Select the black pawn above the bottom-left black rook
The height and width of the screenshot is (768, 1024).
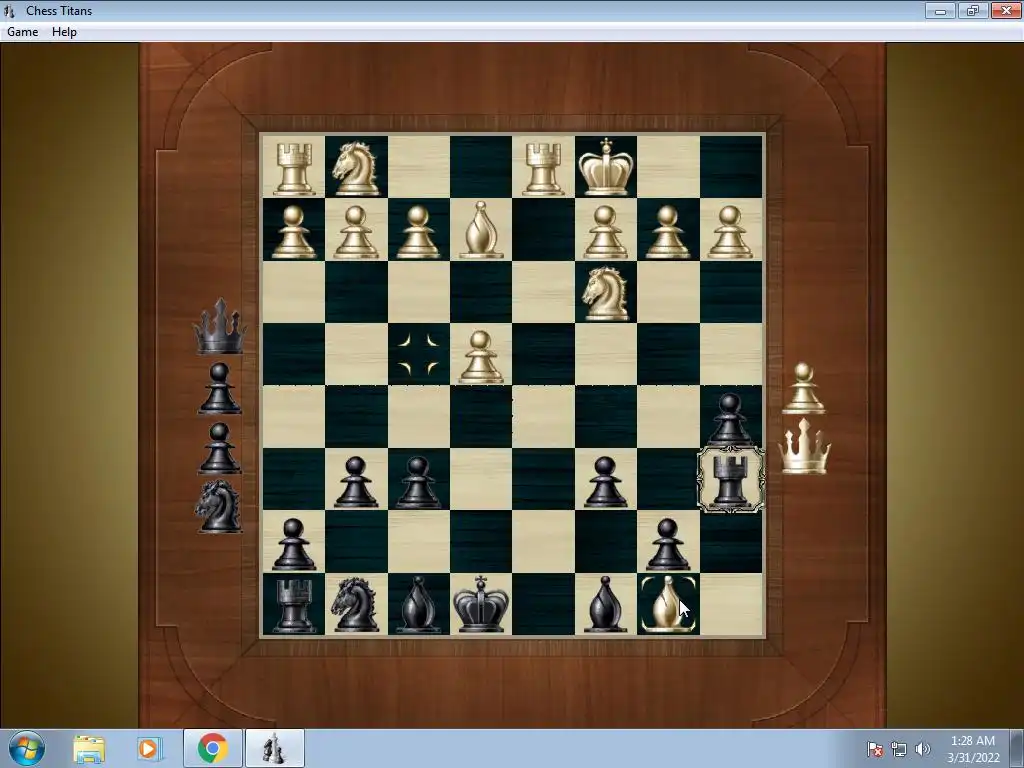293,544
